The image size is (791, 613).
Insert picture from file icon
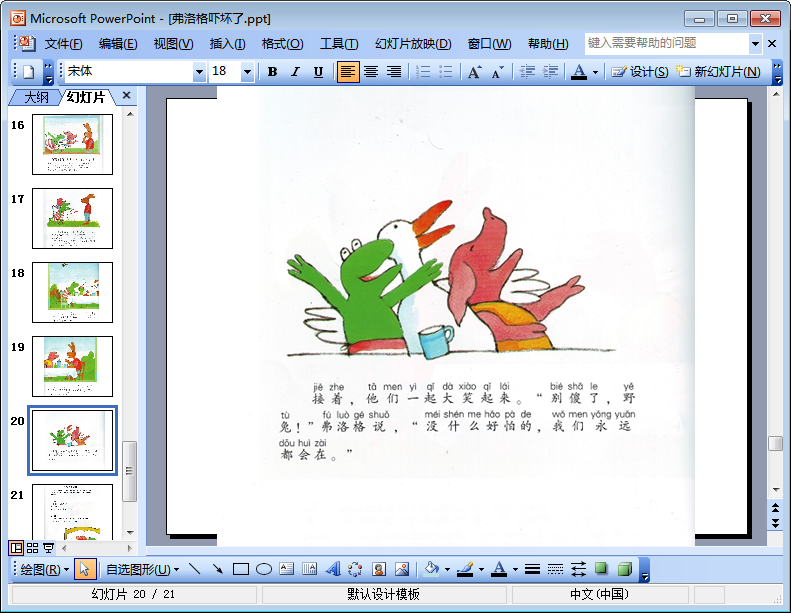pyautogui.click(x=402, y=570)
